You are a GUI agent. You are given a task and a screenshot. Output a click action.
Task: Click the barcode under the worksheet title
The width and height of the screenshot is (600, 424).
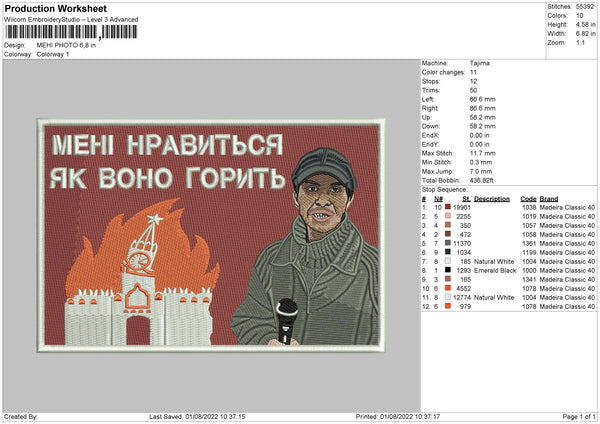tap(71, 32)
